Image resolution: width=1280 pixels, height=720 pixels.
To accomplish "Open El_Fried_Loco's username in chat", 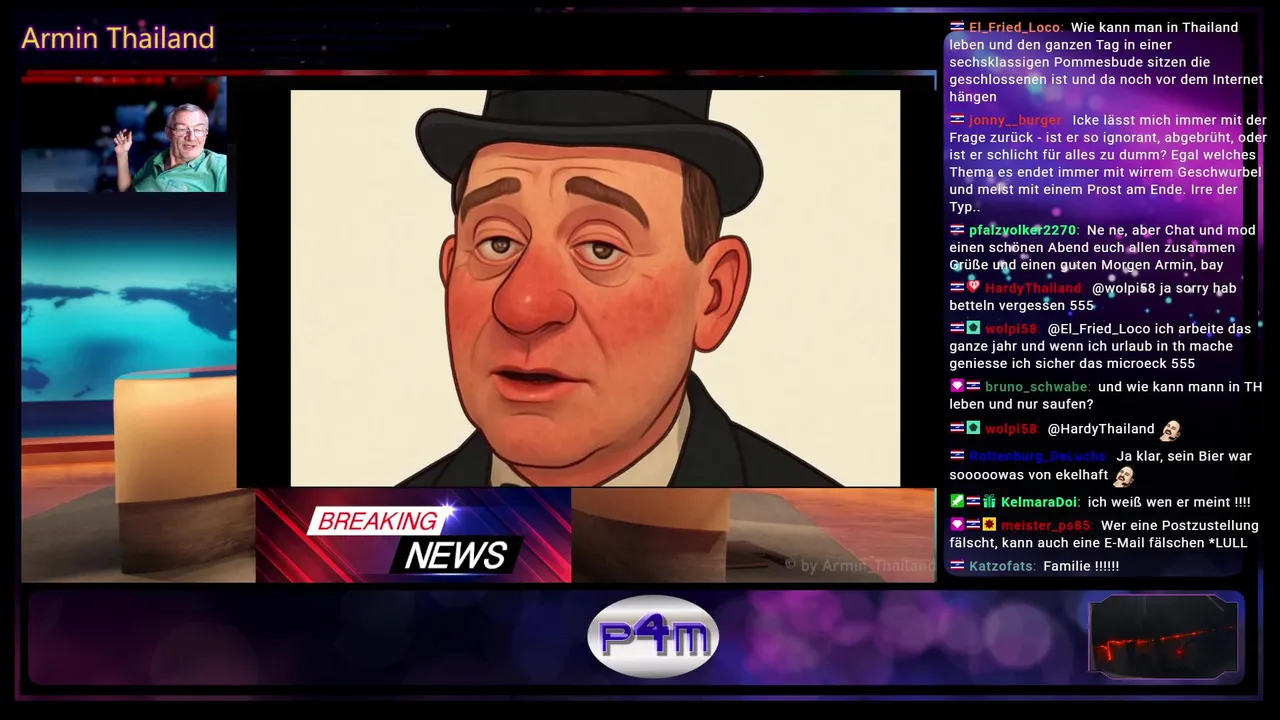I will 1016,27.
